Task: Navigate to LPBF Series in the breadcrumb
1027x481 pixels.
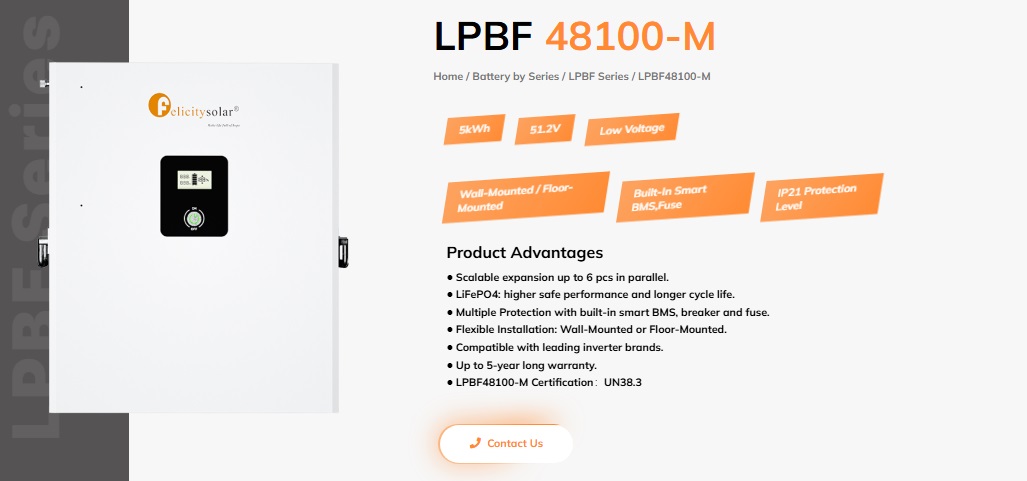Action: click(x=599, y=77)
